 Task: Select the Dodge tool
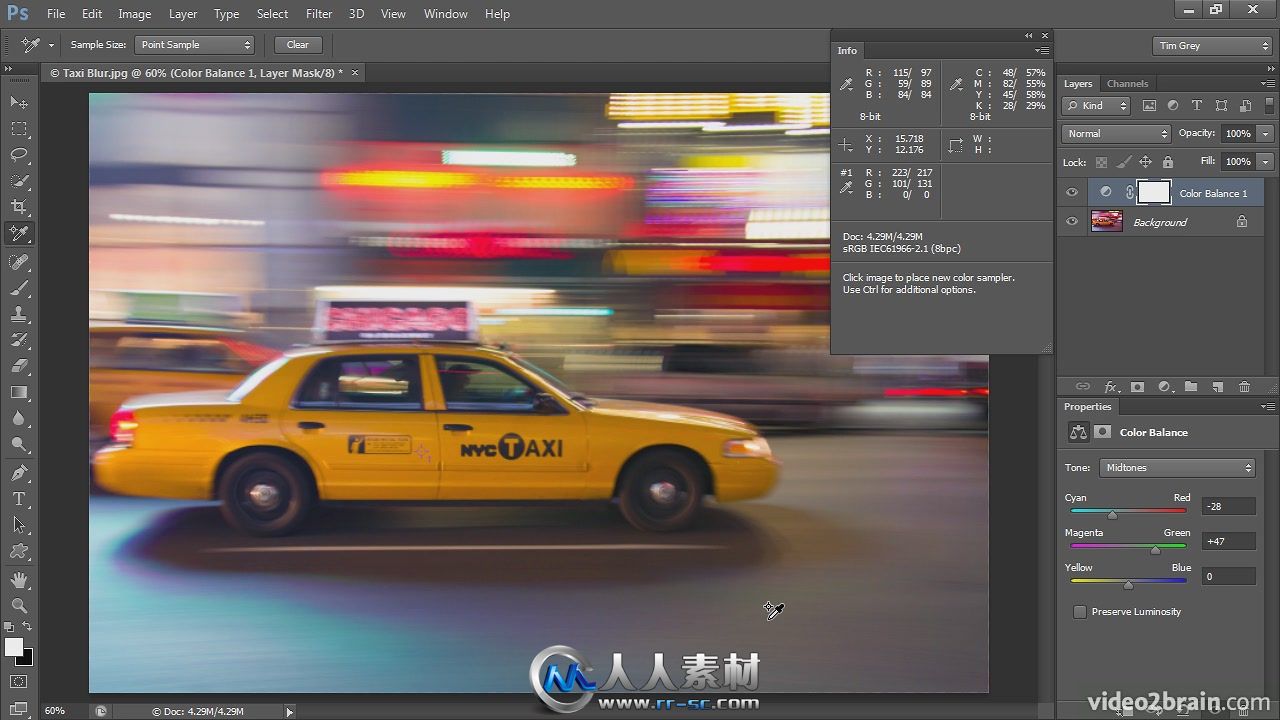[x=19, y=444]
